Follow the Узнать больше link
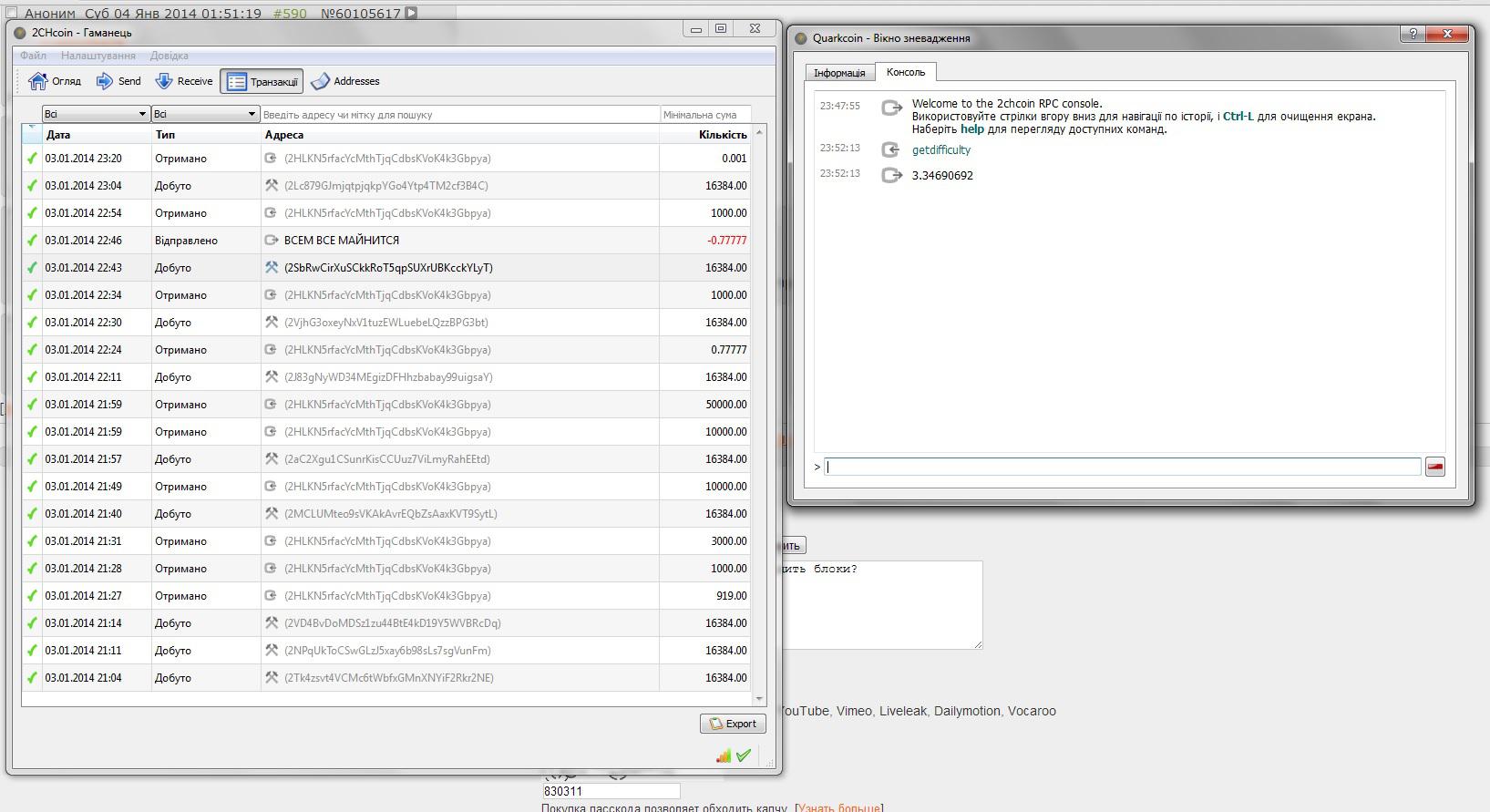1490x812 pixels. [838, 807]
